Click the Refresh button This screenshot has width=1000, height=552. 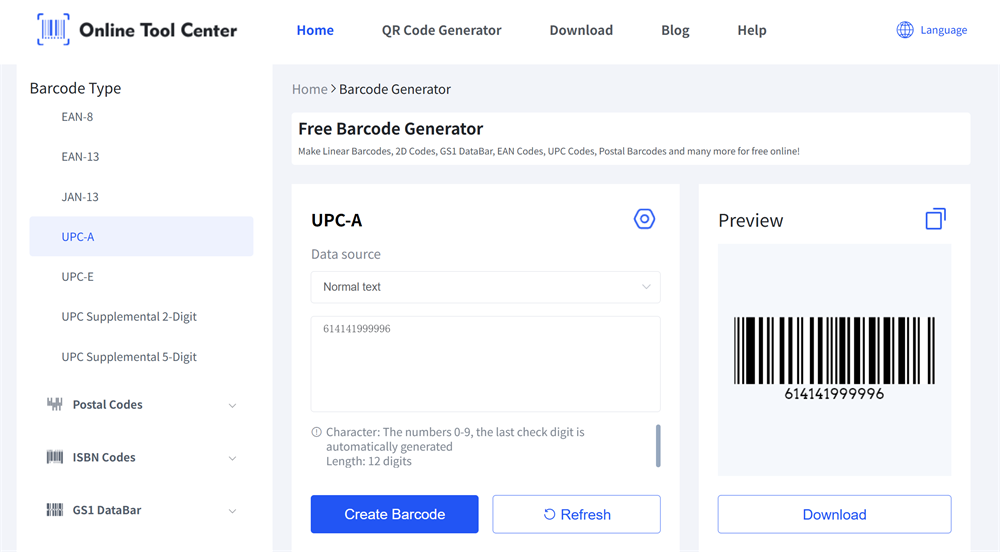pyautogui.click(x=576, y=514)
